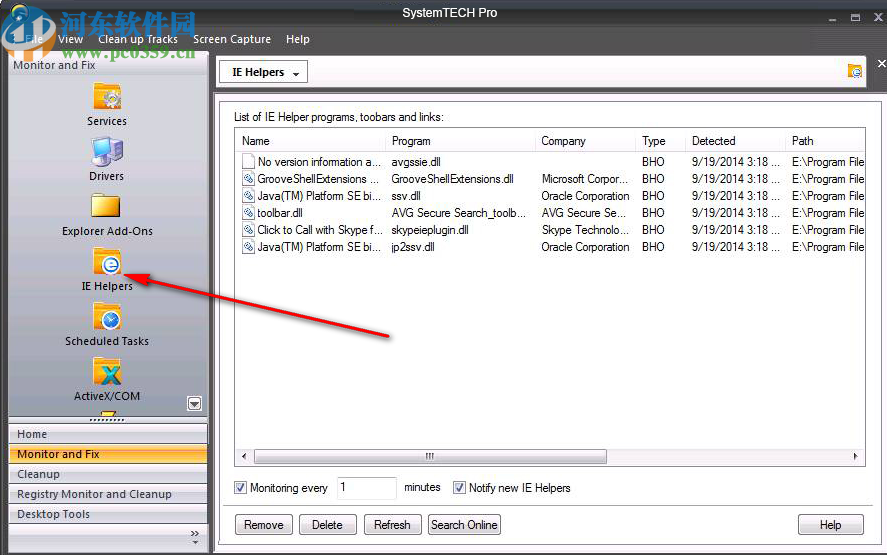Click the monitoring minutes input field
The image size is (887, 555).
366,488
